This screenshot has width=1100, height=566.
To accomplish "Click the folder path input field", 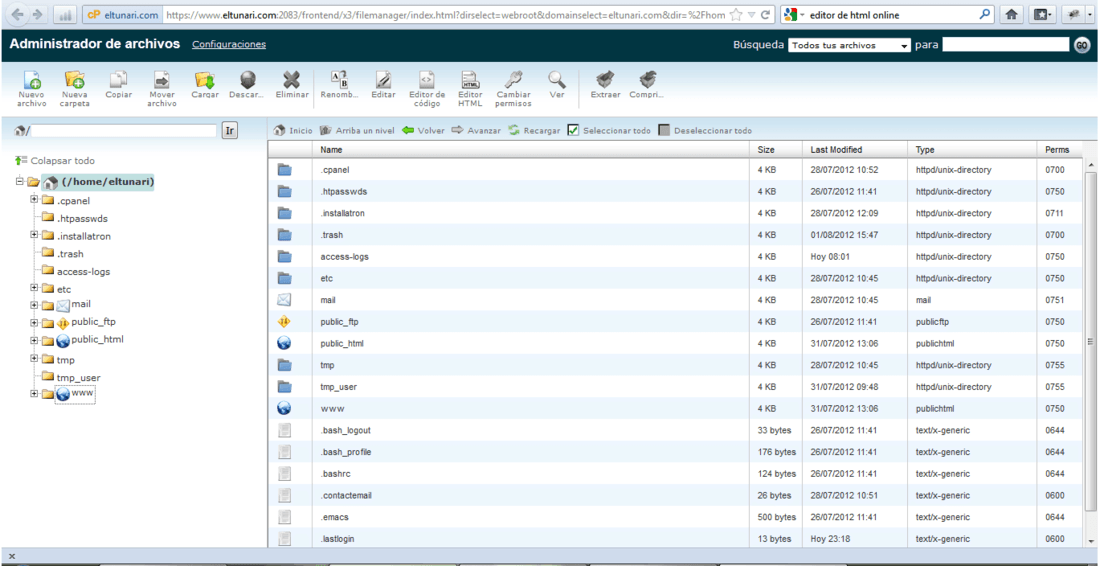I will pos(123,130).
